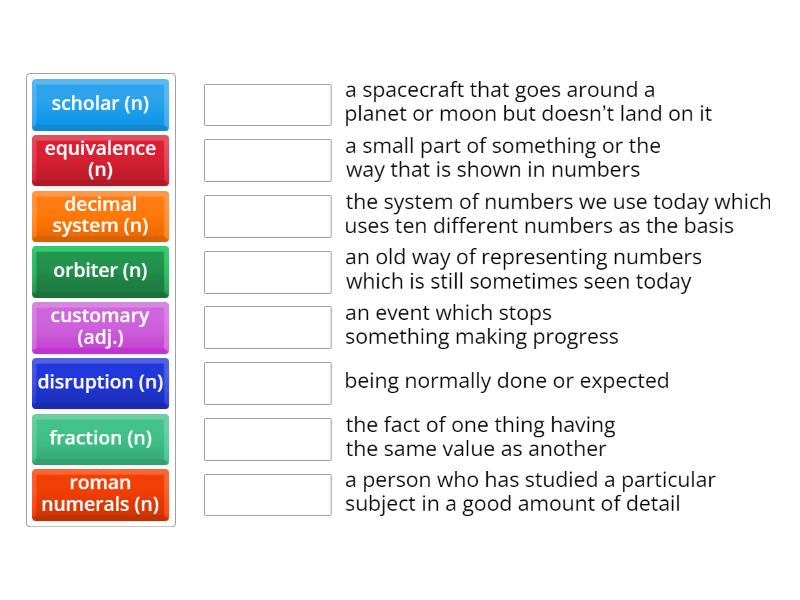Click the answer box beside the spacecraft definition
Image resolution: width=800 pixels, height=600 pixels.
click(266, 104)
